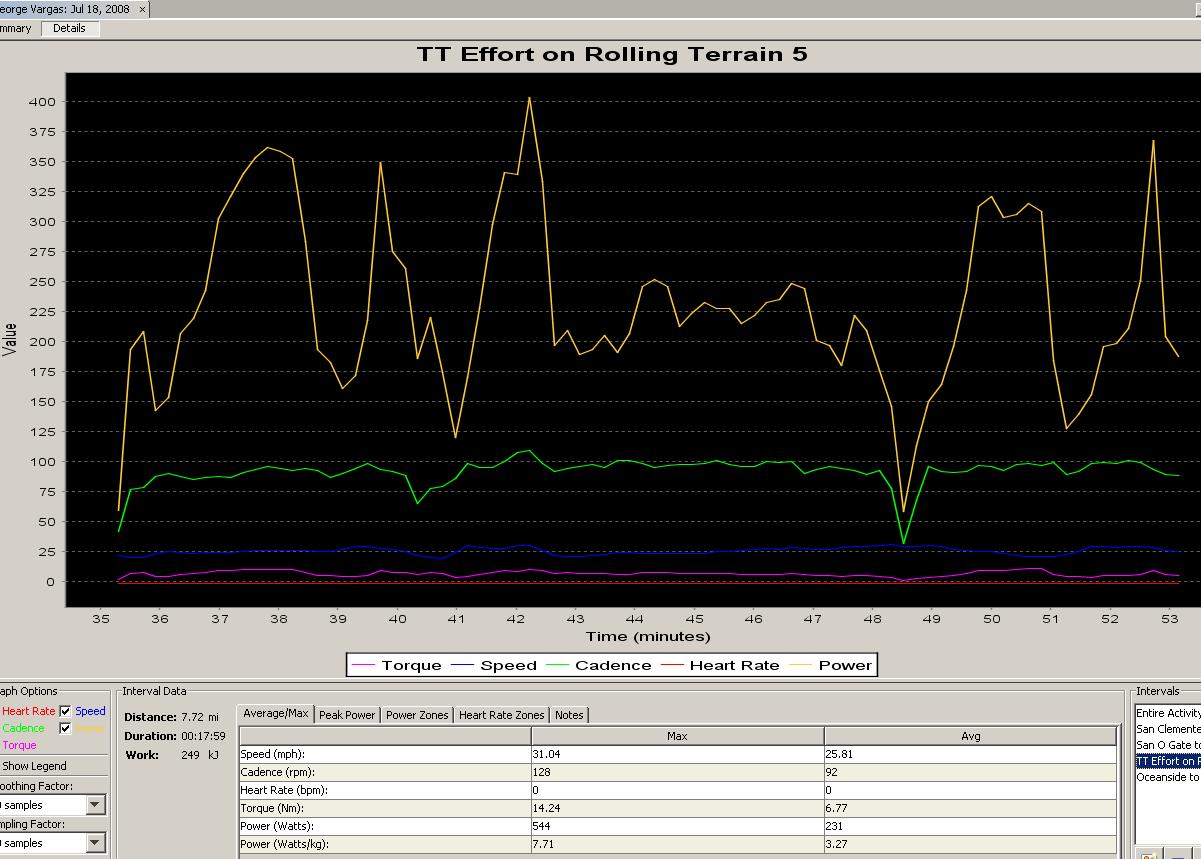Switch to the Power Zones tab
The image size is (1201, 859).
coord(417,715)
